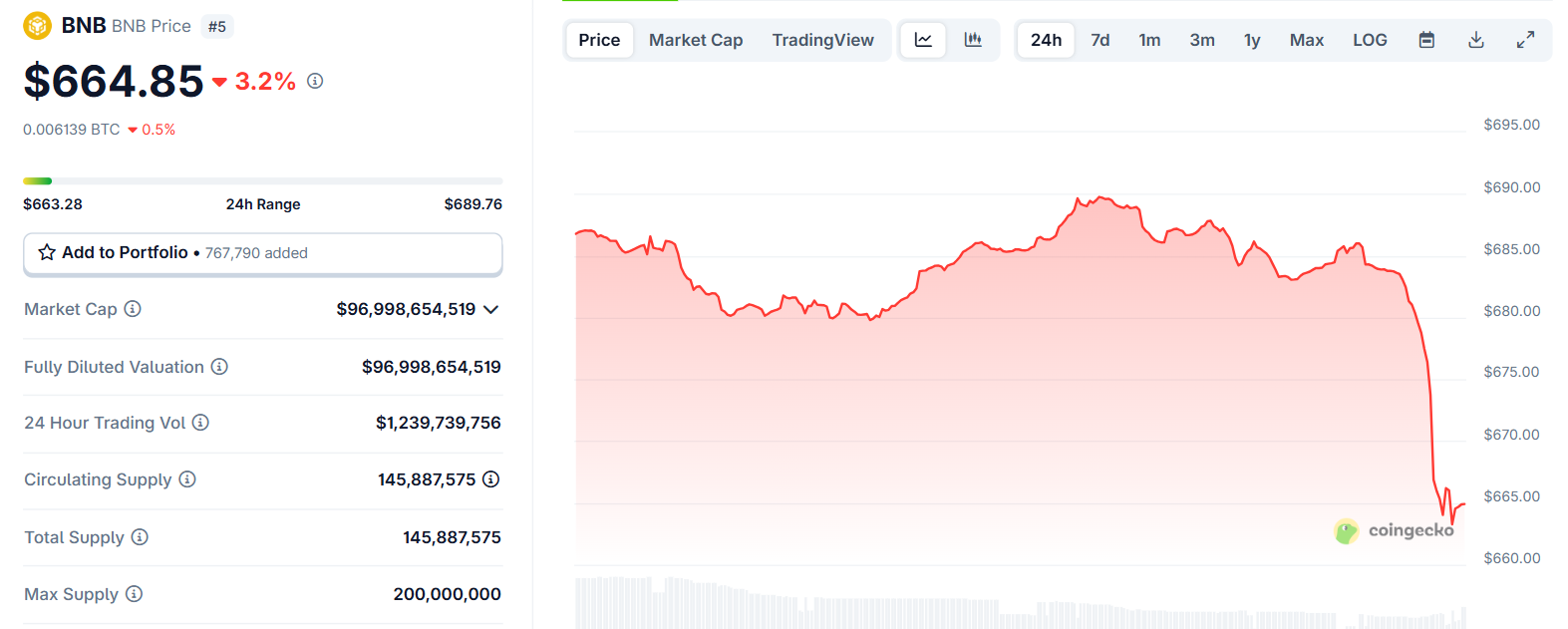The width and height of the screenshot is (1568, 629).
Task: Click the 0.5% BTC change value
Action: tap(158, 130)
